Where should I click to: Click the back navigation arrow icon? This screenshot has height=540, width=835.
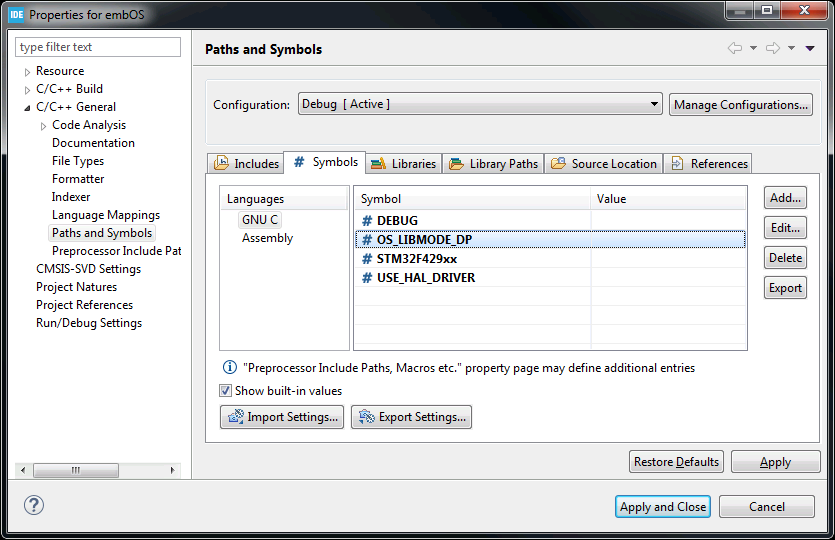(735, 48)
